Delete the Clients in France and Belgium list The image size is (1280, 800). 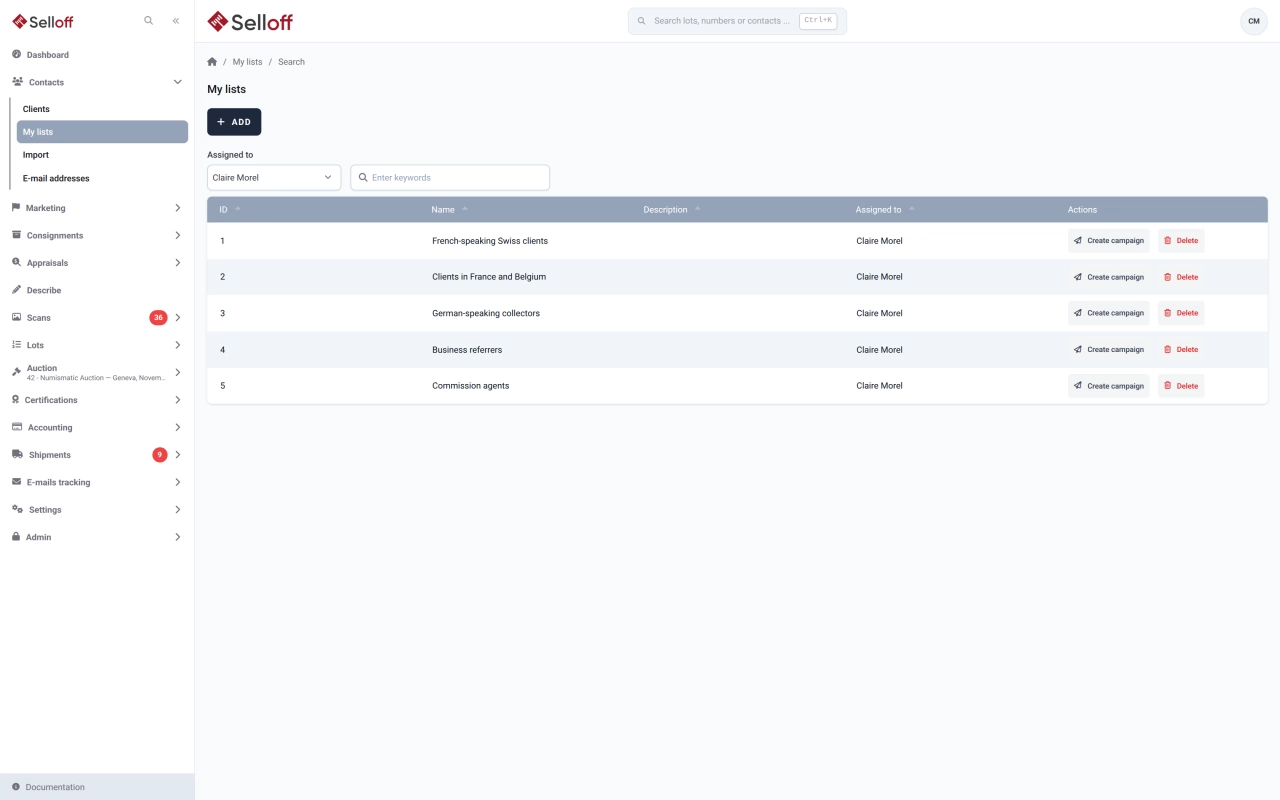tap(1181, 277)
